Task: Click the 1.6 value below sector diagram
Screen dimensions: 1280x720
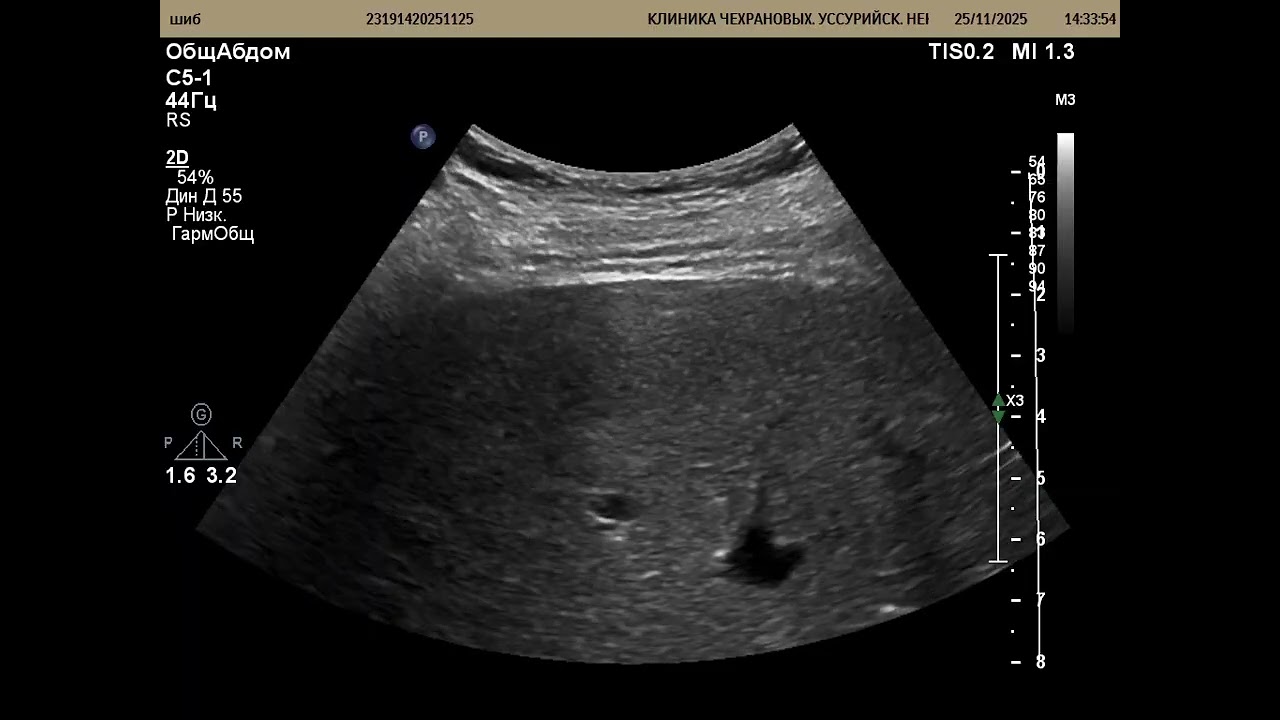Action: point(180,476)
